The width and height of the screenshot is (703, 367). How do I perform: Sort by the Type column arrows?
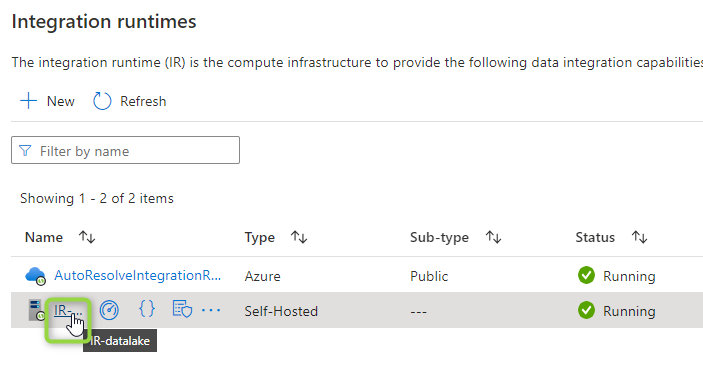pos(299,237)
